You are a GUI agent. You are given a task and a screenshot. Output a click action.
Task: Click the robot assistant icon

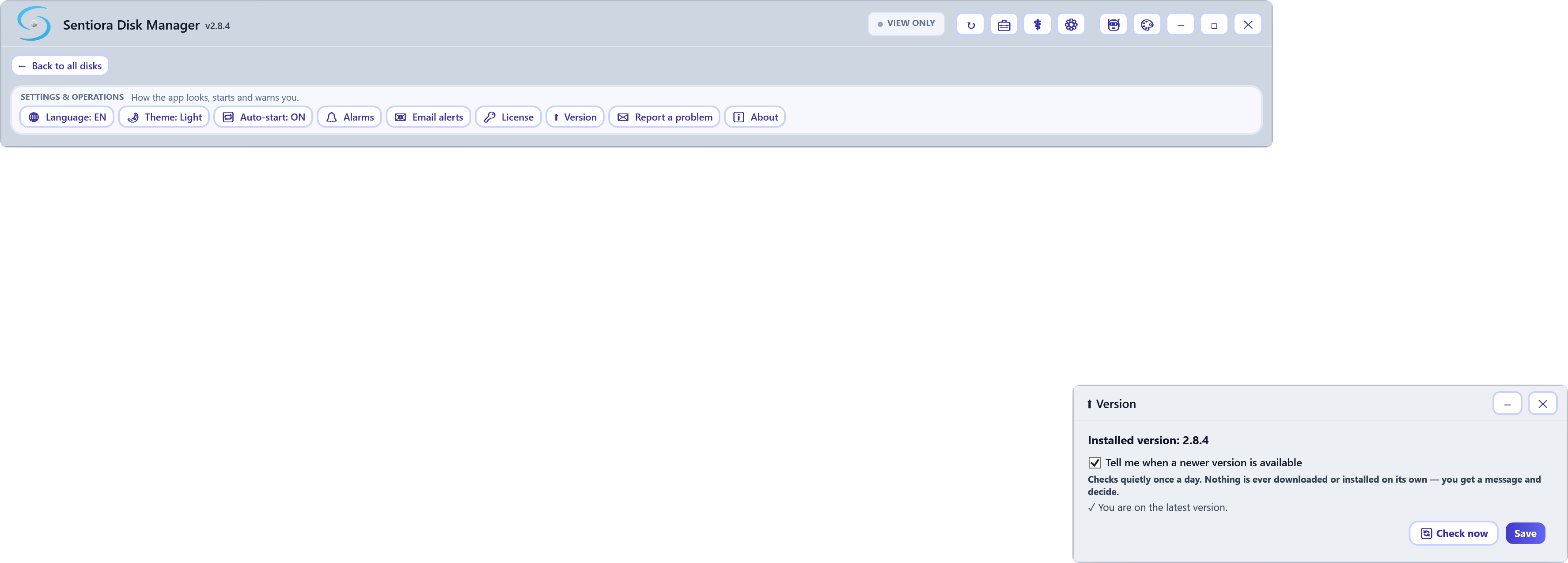[1114, 25]
